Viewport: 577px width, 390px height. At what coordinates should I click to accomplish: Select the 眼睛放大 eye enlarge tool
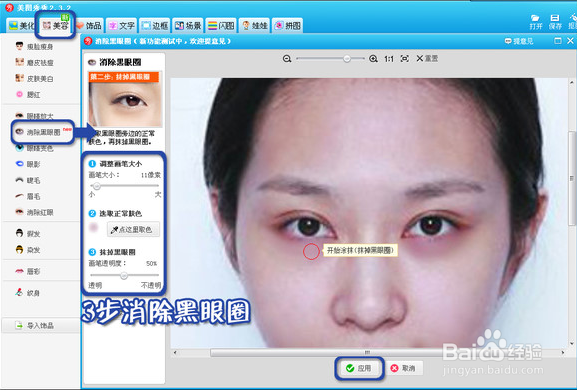click(x=35, y=116)
